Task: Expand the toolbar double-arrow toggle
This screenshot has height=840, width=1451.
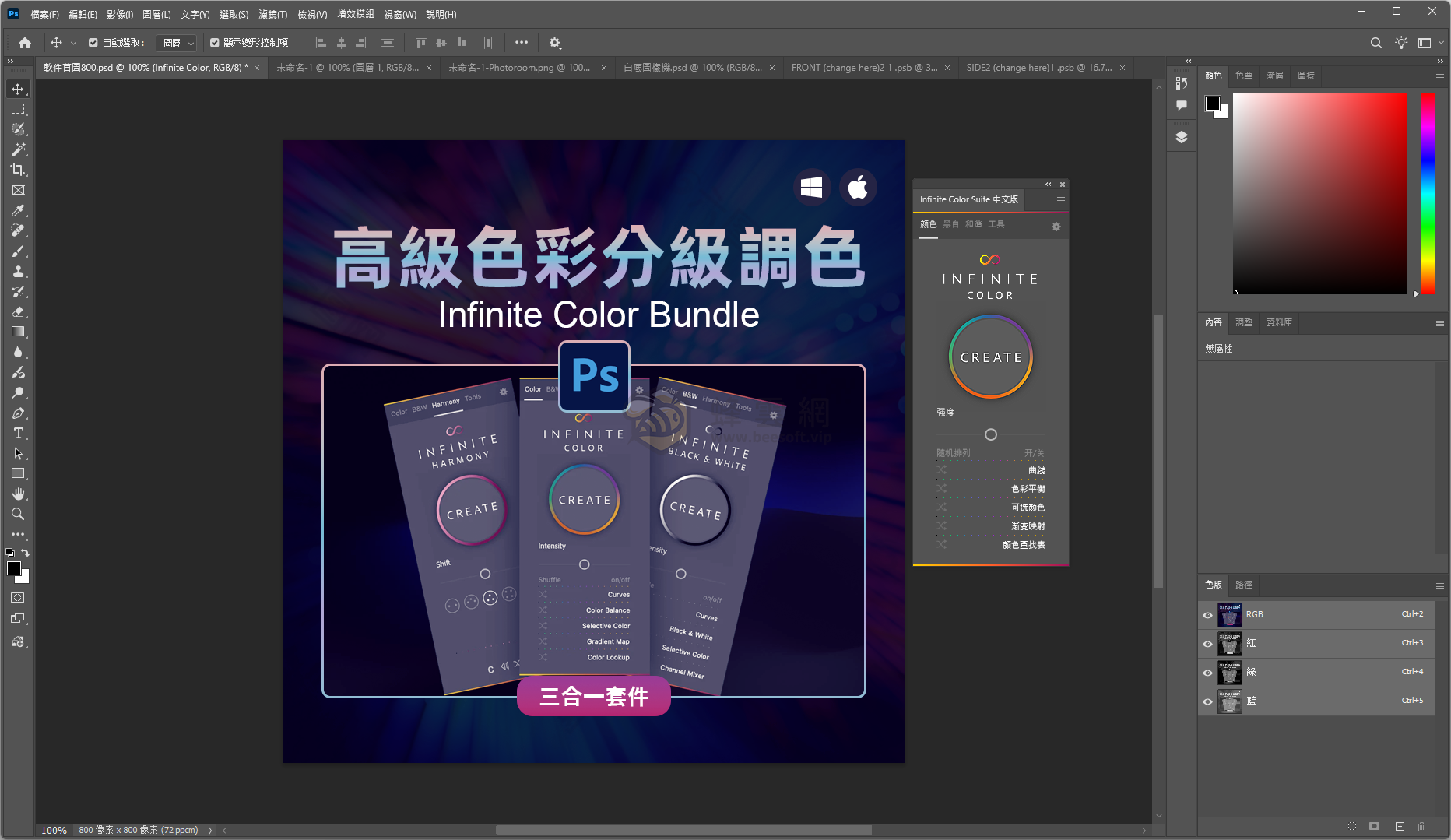Action: tap(10, 61)
